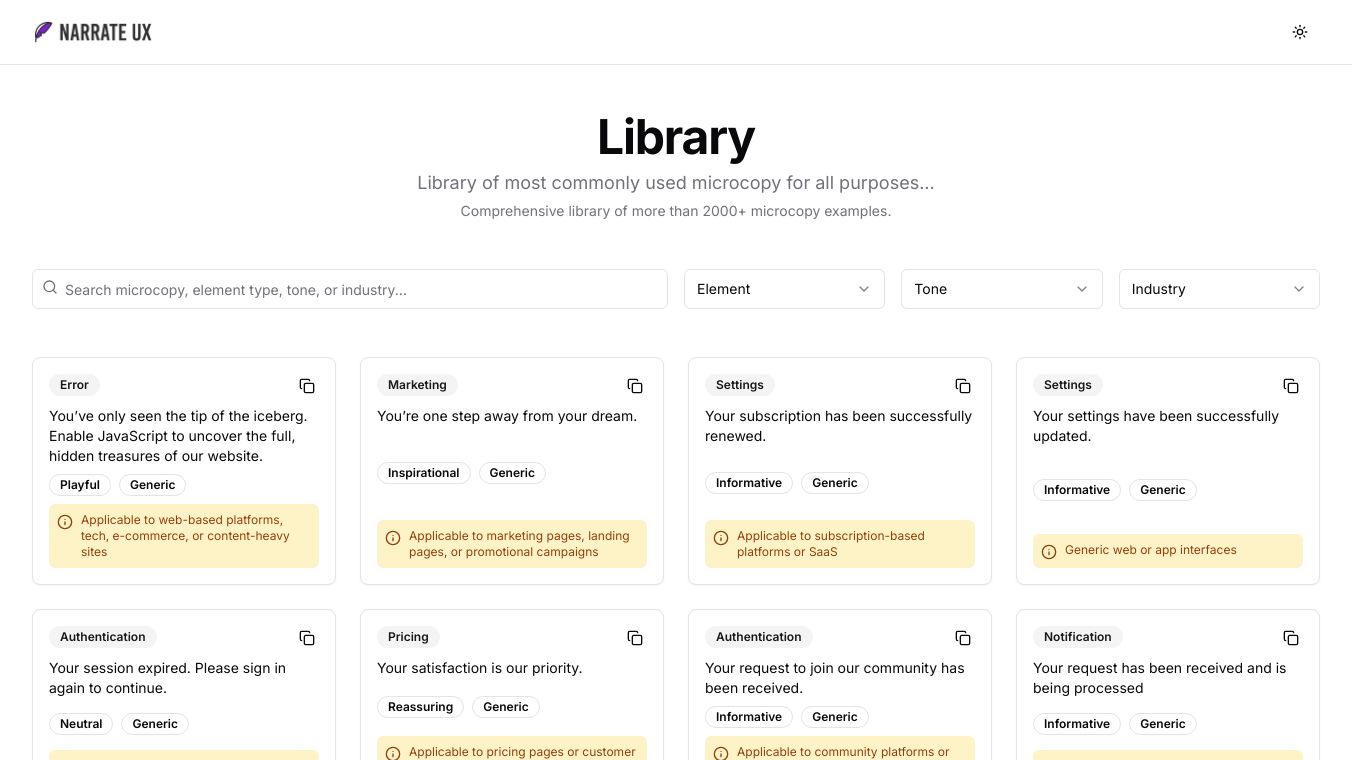Click the Playful tone tag
Image resolution: width=1352 pixels, height=760 pixels.
click(80, 485)
